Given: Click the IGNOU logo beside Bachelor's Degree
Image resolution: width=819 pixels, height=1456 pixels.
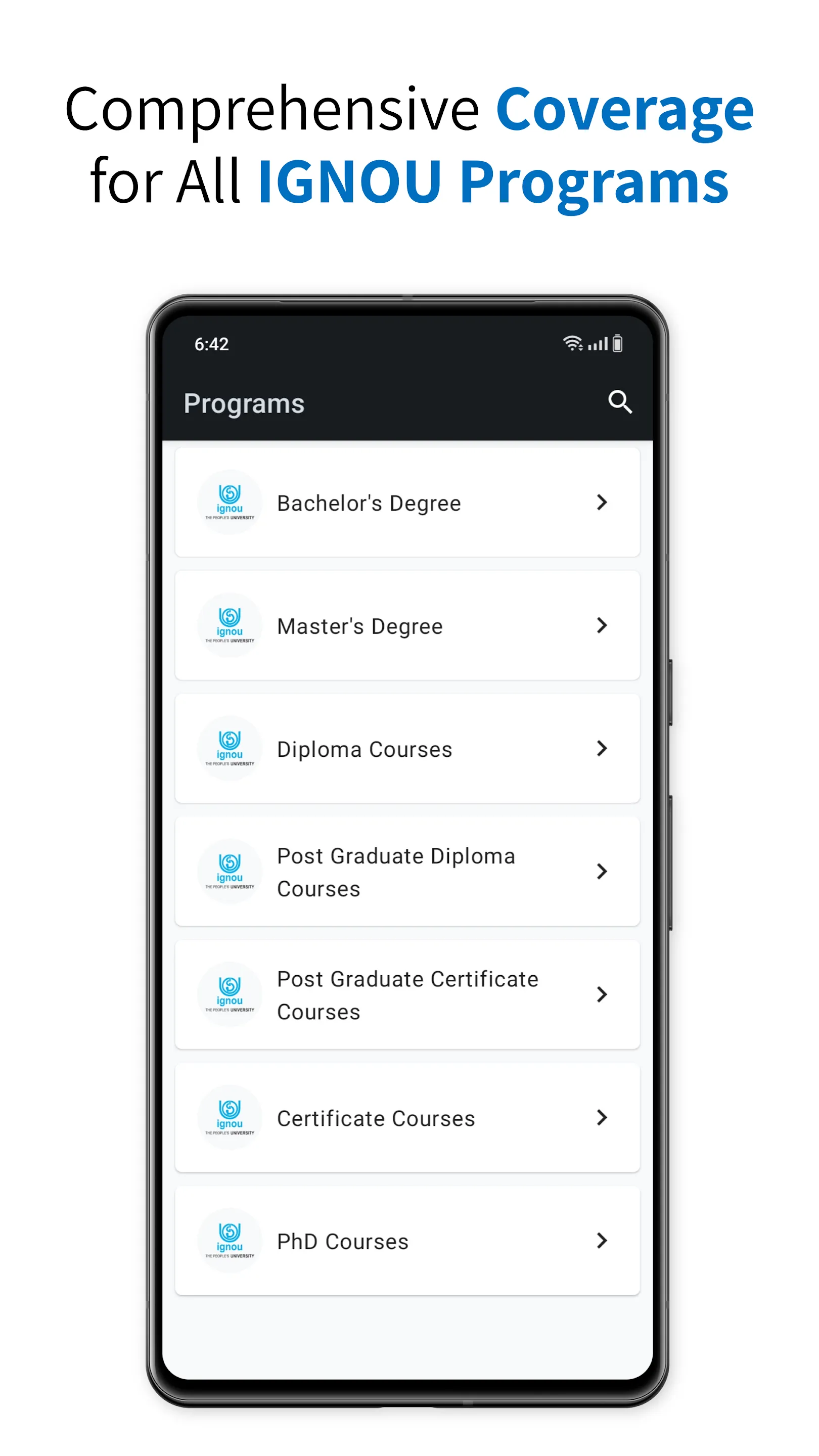Looking at the screenshot, I should click(x=230, y=502).
